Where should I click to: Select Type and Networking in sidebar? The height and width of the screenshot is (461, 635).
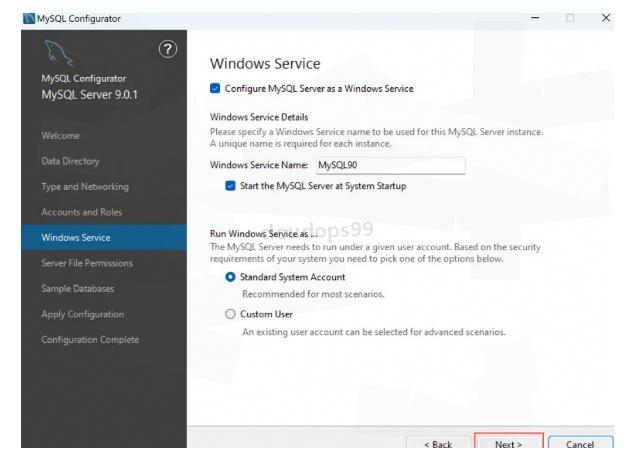(x=86, y=186)
